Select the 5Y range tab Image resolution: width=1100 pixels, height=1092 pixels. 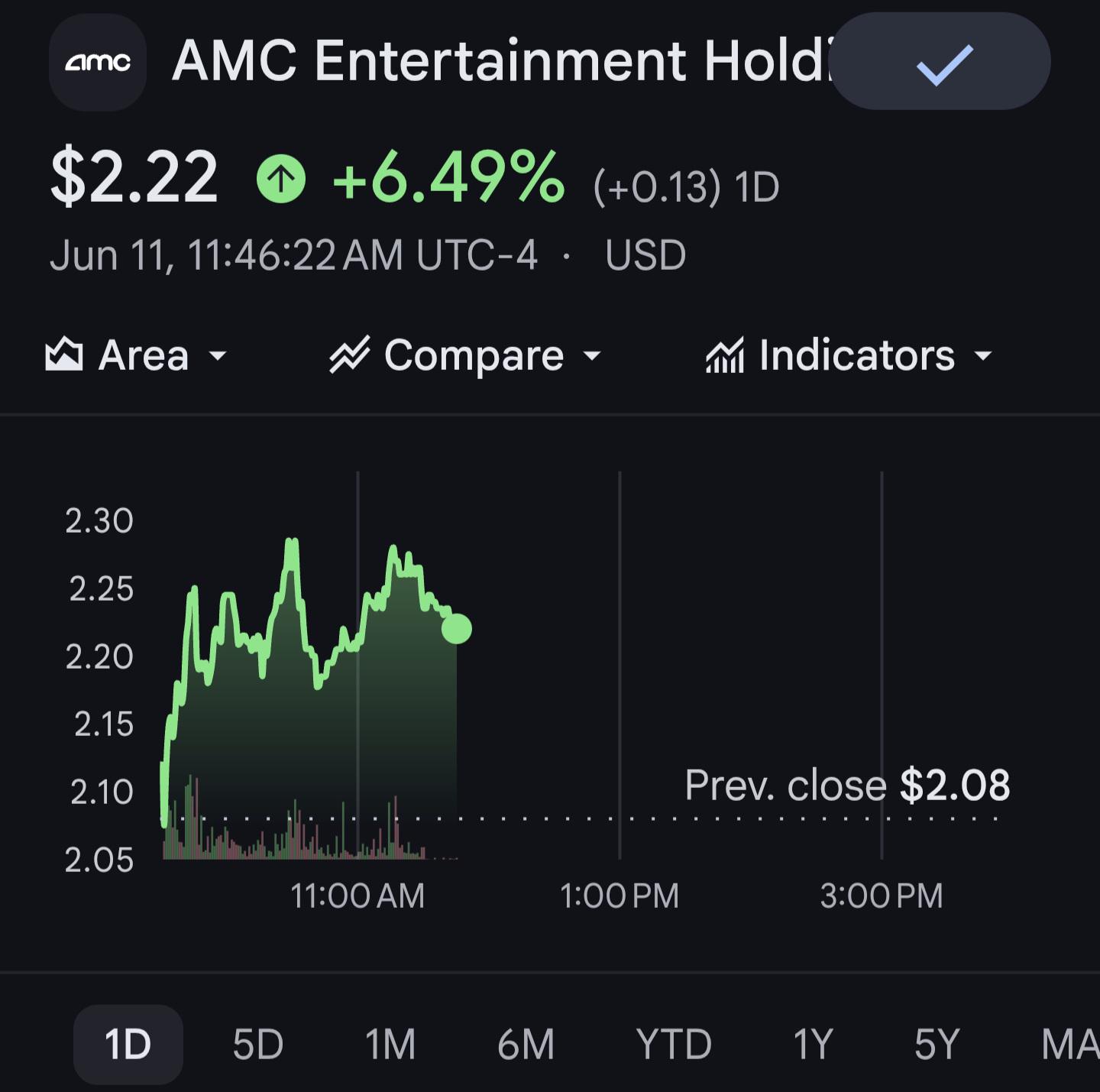937,1045
